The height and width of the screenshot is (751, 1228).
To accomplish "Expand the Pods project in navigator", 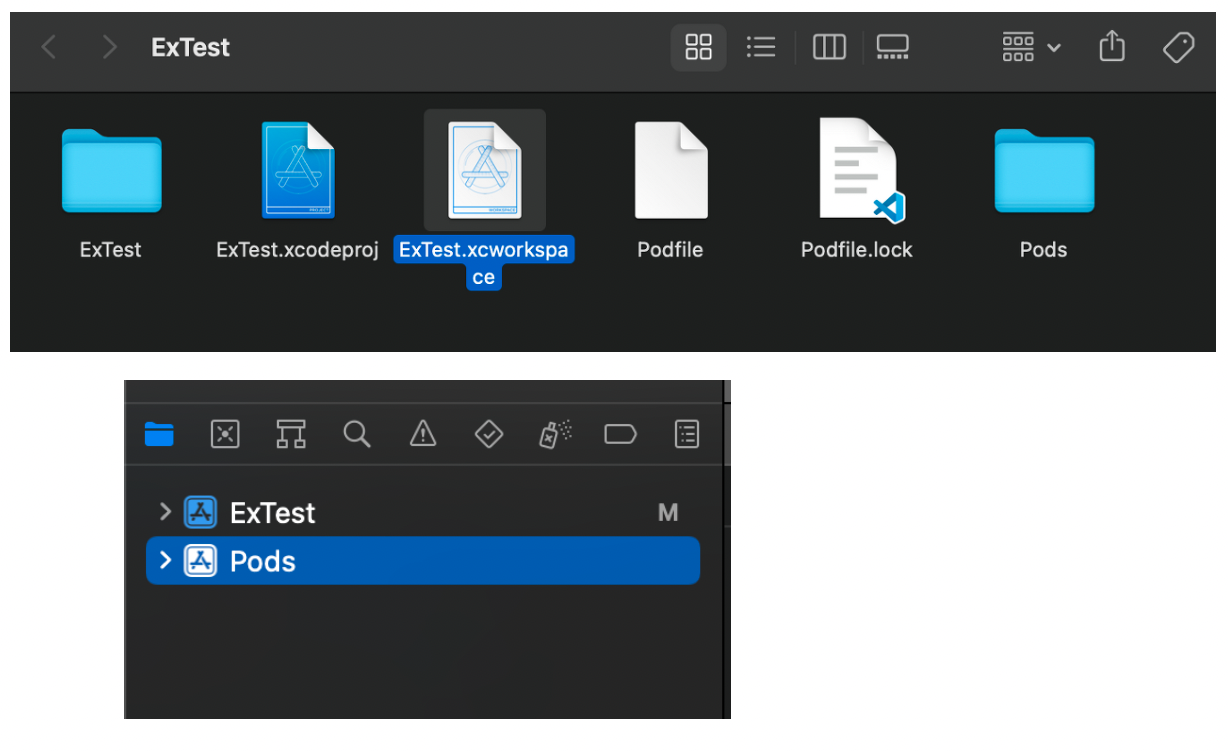I will coord(166,560).
